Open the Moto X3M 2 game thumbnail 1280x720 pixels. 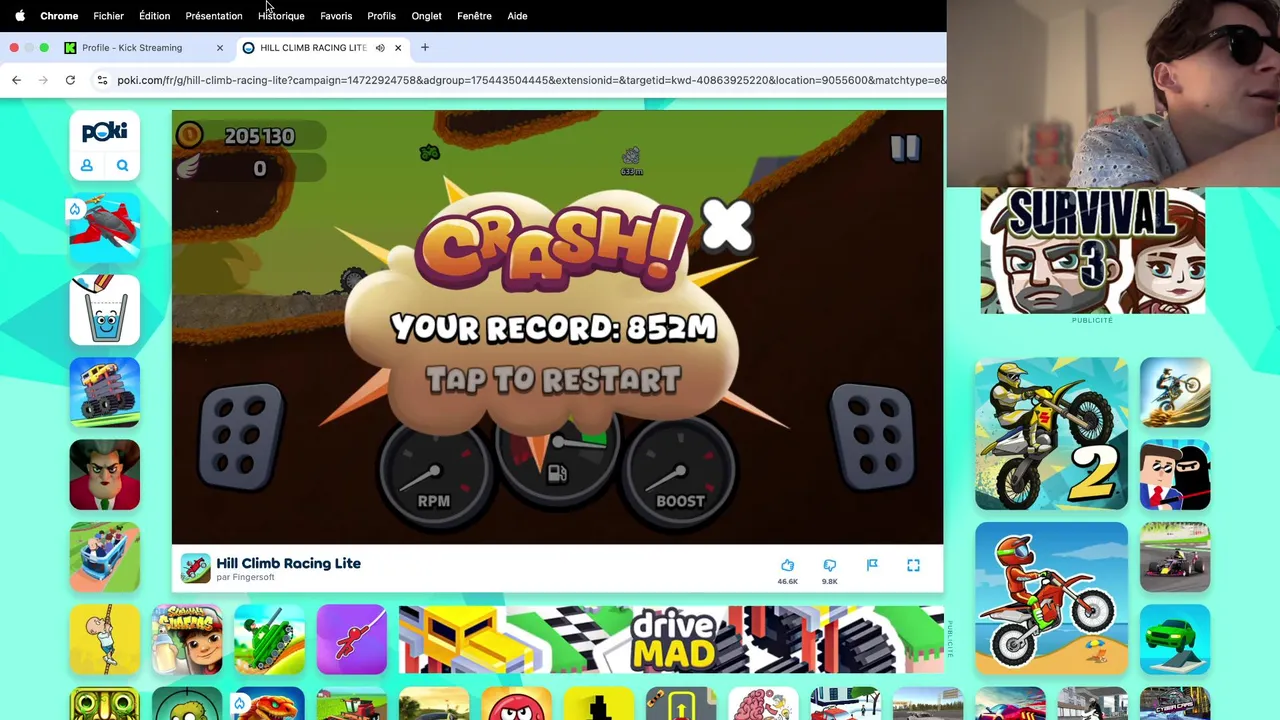1051,434
